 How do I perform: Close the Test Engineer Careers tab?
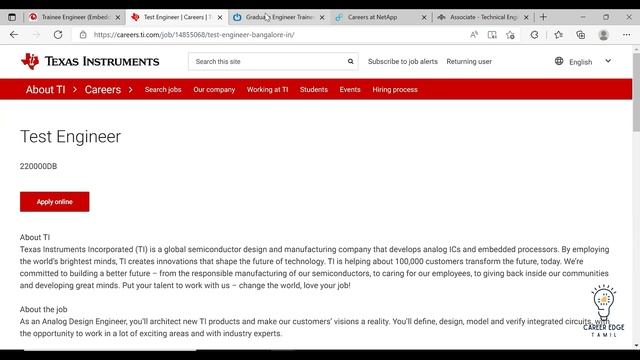coord(220,17)
